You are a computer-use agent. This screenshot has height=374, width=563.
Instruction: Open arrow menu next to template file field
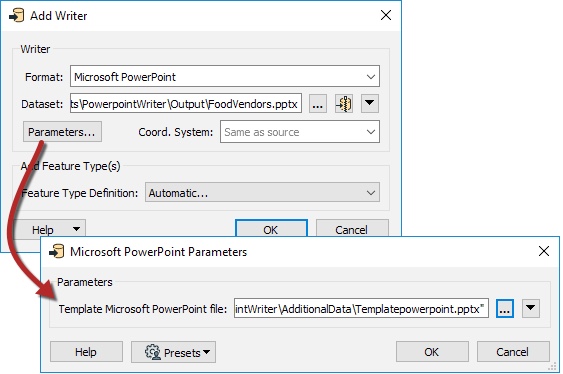pos(530,308)
